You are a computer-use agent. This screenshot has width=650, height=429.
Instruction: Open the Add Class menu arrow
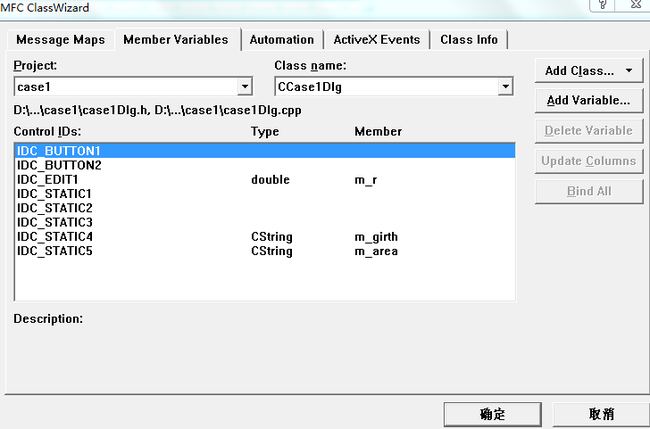tap(629, 71)
